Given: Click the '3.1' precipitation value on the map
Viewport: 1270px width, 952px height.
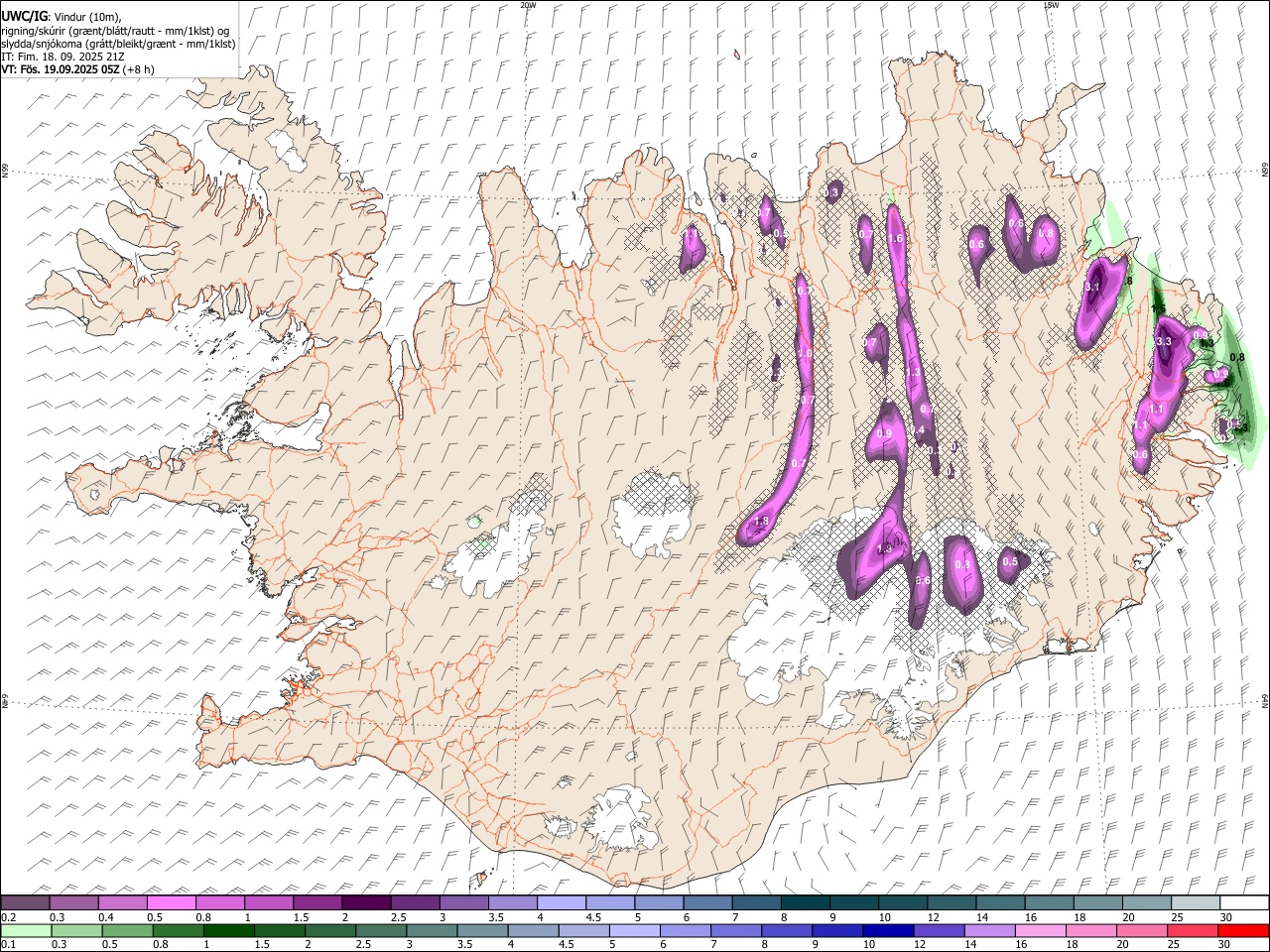Looking at the screenshot, I should point(1093,287).
